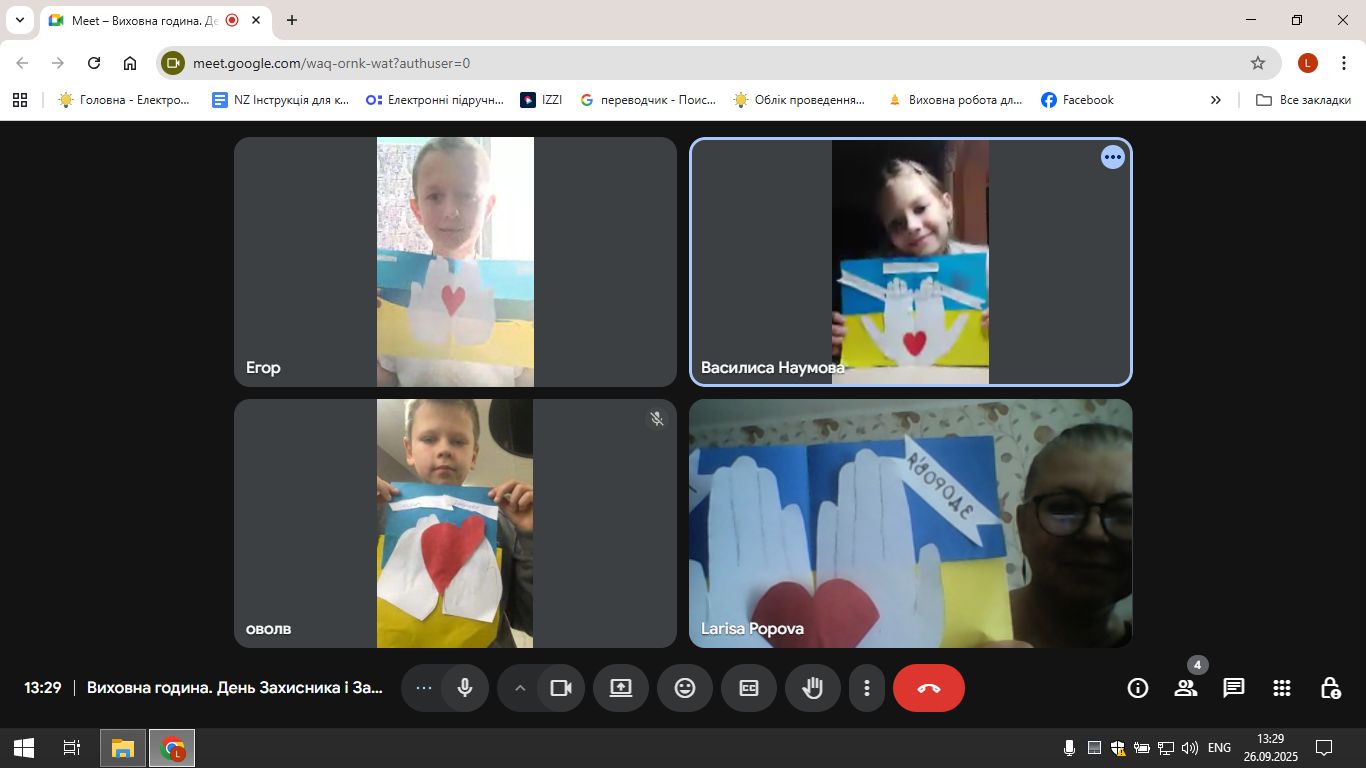The image size is (1366, 768).
Task: Expand the hidden bookmarks overflow arrows
Action: click(x=1216, y=100)
